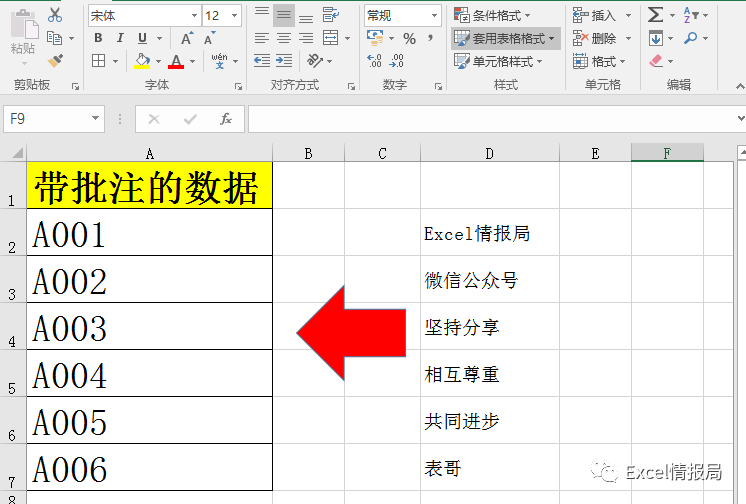Increase indent
The width and height of the screenshot is (746, 504).
pos(284,60)
